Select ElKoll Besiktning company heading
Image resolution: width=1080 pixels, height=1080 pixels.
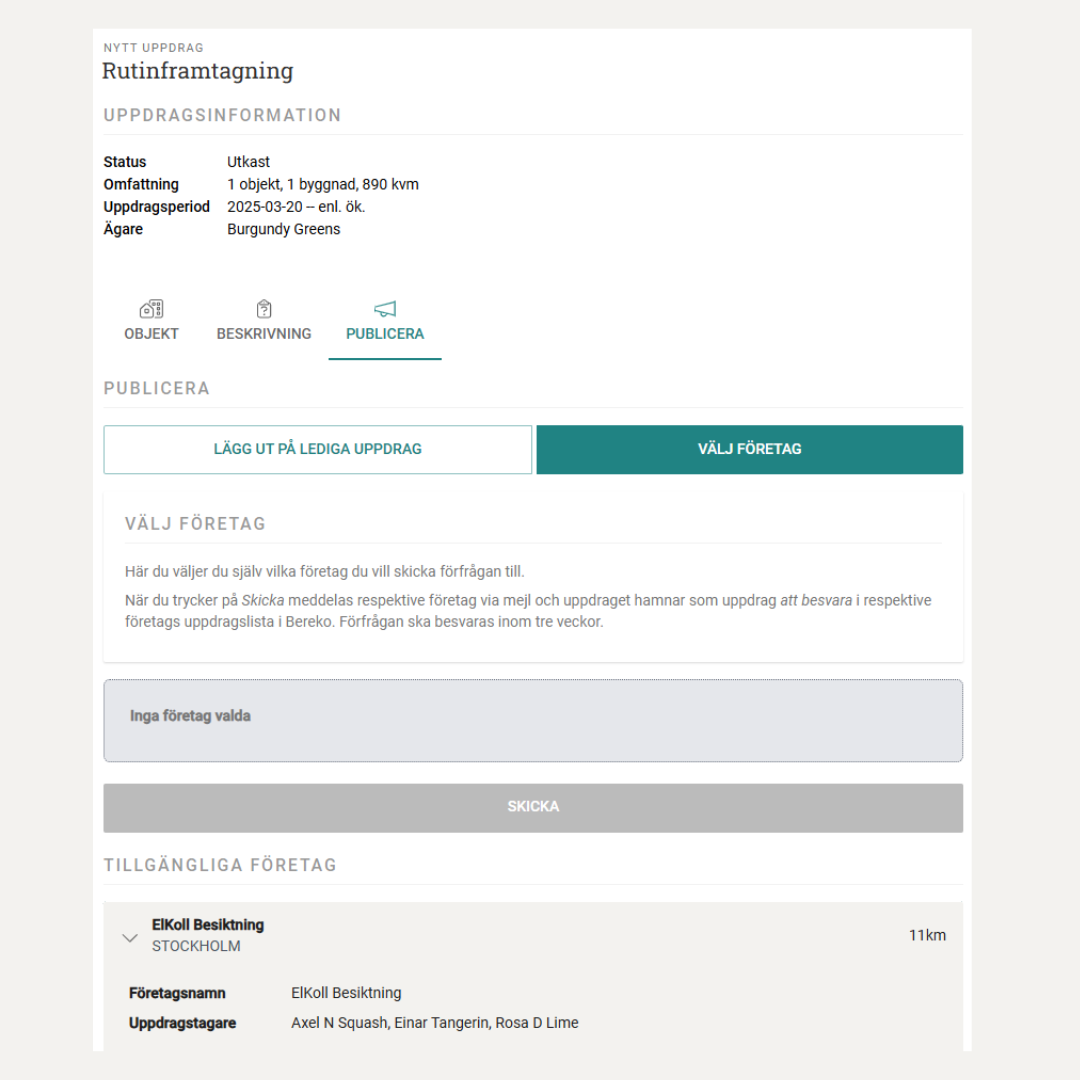208,925
